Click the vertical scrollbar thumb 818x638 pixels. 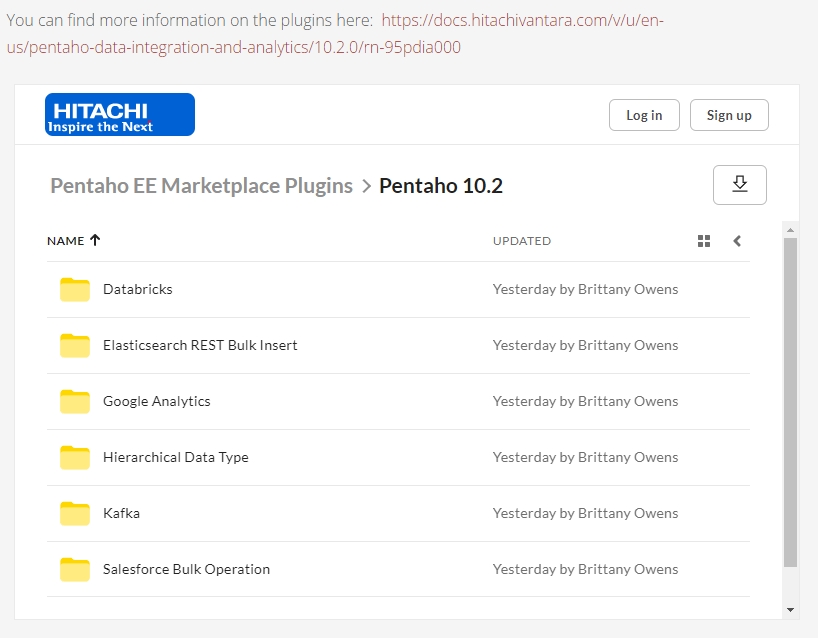pyautogui.click(x=790, y=400)
